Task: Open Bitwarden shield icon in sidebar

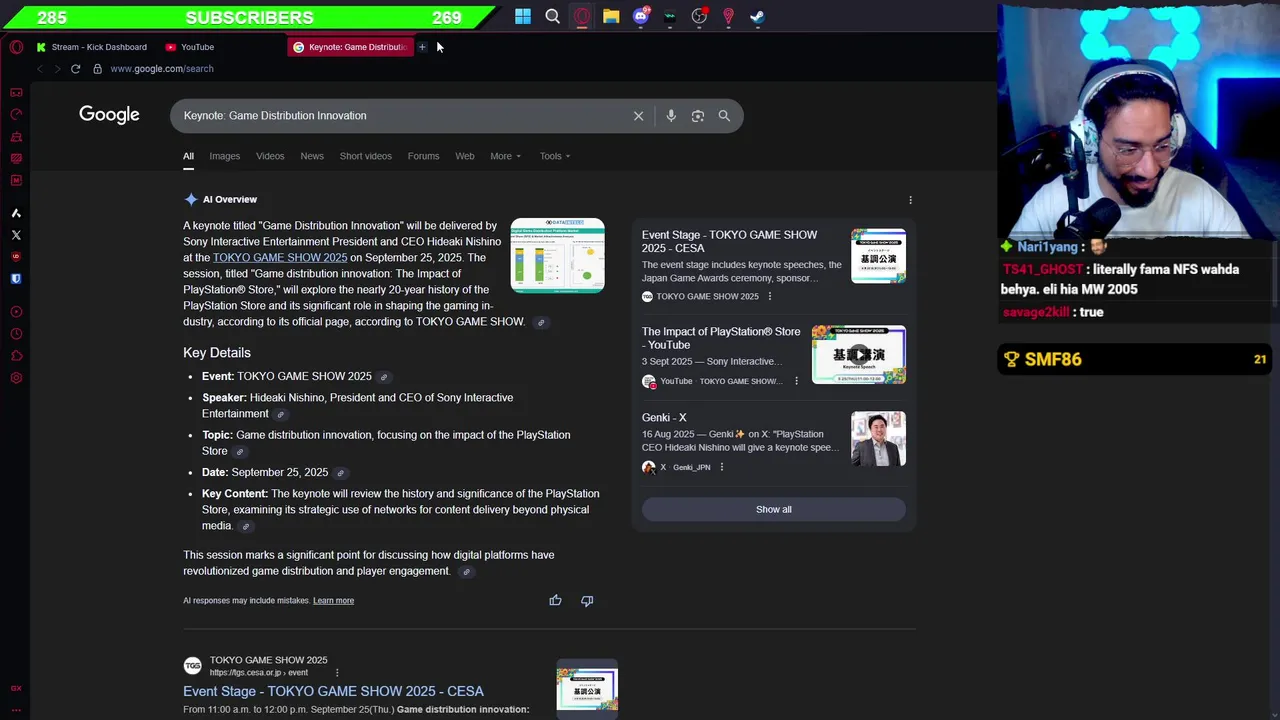Action: coord(16,279)
